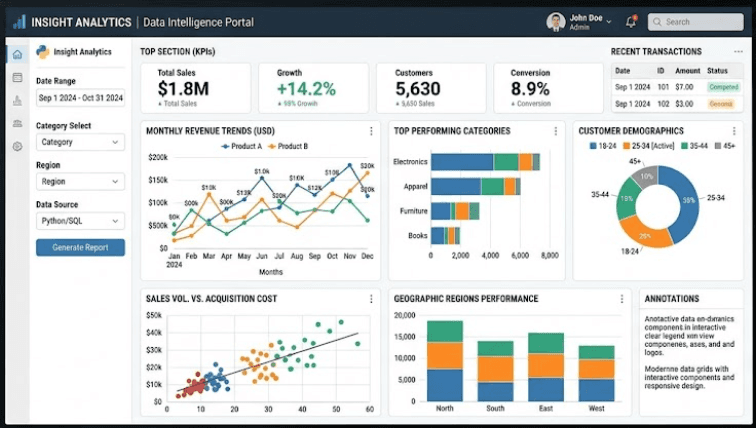This screenshot has height=428, width=756.
Task: Open the bar chart sidebar icon
Action: 17,100
